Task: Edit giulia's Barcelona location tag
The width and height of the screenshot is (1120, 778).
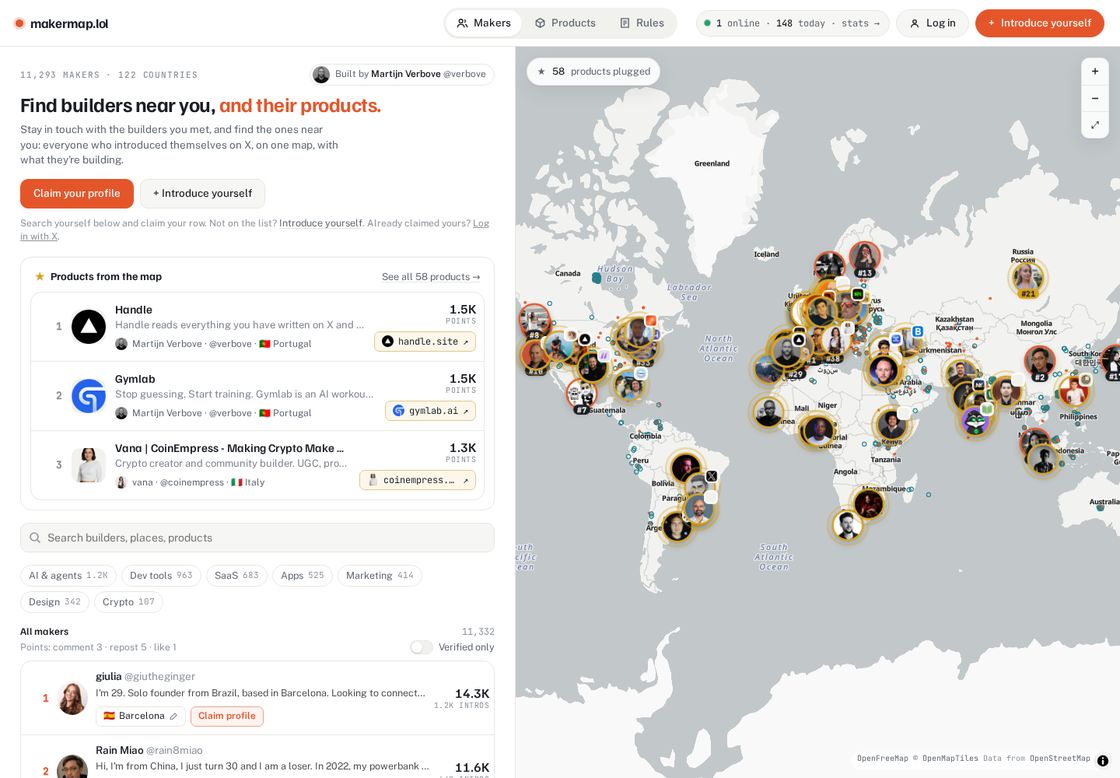Action: click(x=141, y=716)
